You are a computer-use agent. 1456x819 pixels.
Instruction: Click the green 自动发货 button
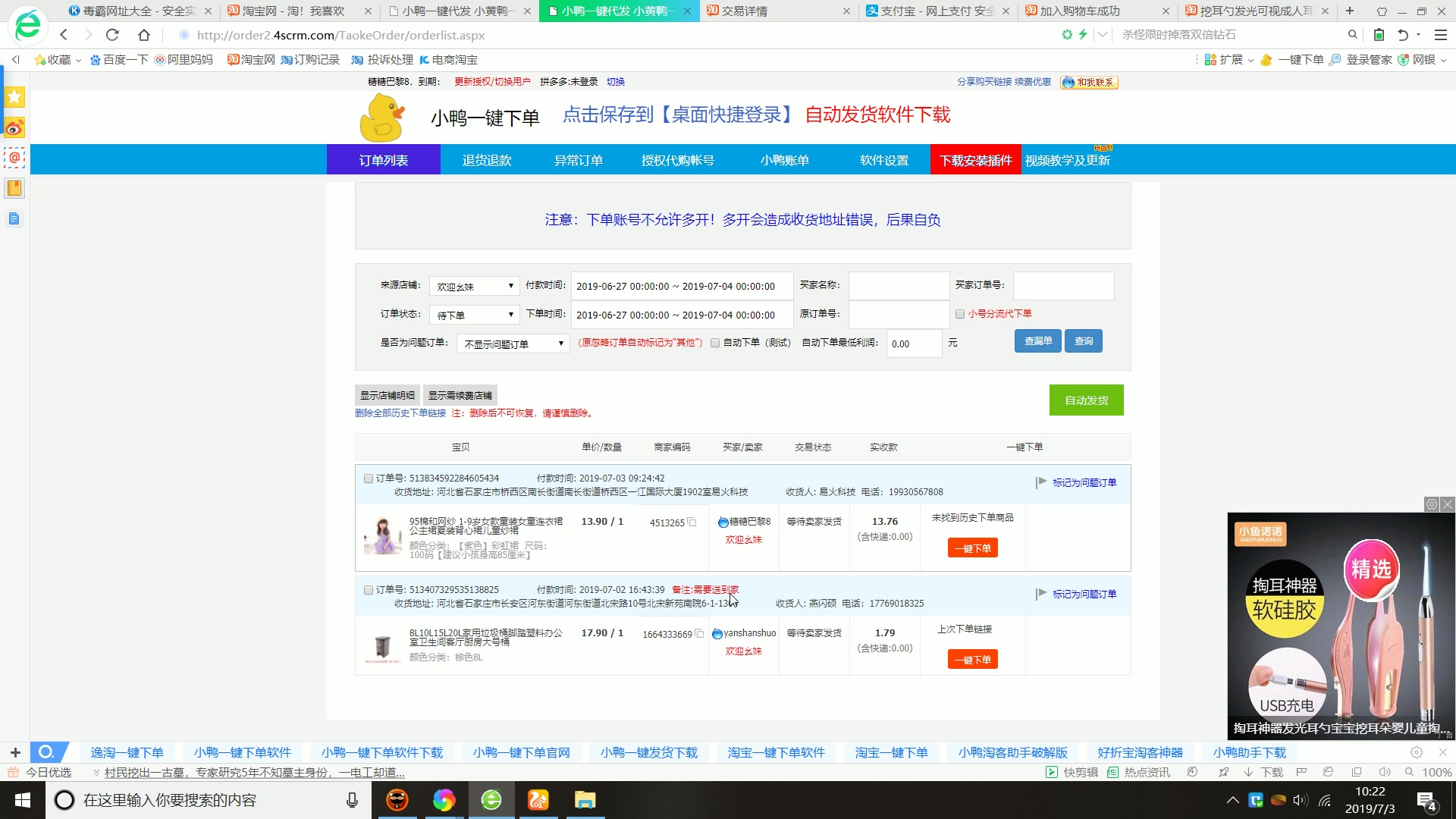[1087, 400]
